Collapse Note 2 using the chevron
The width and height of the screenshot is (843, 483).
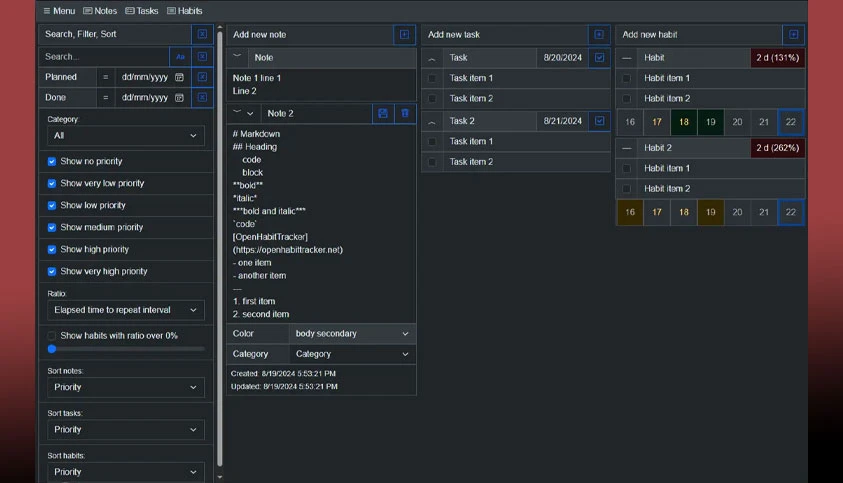pos(250,113)
